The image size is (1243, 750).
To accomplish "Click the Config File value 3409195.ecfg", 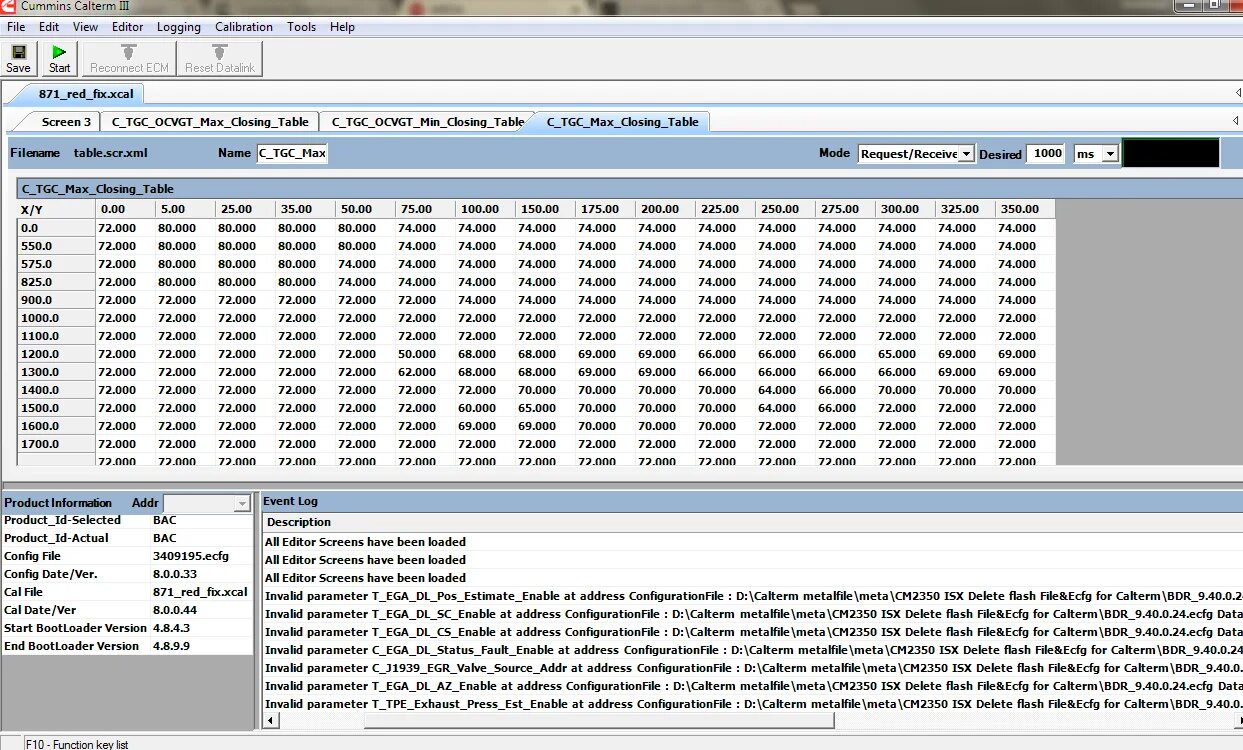I will point(190,556).
